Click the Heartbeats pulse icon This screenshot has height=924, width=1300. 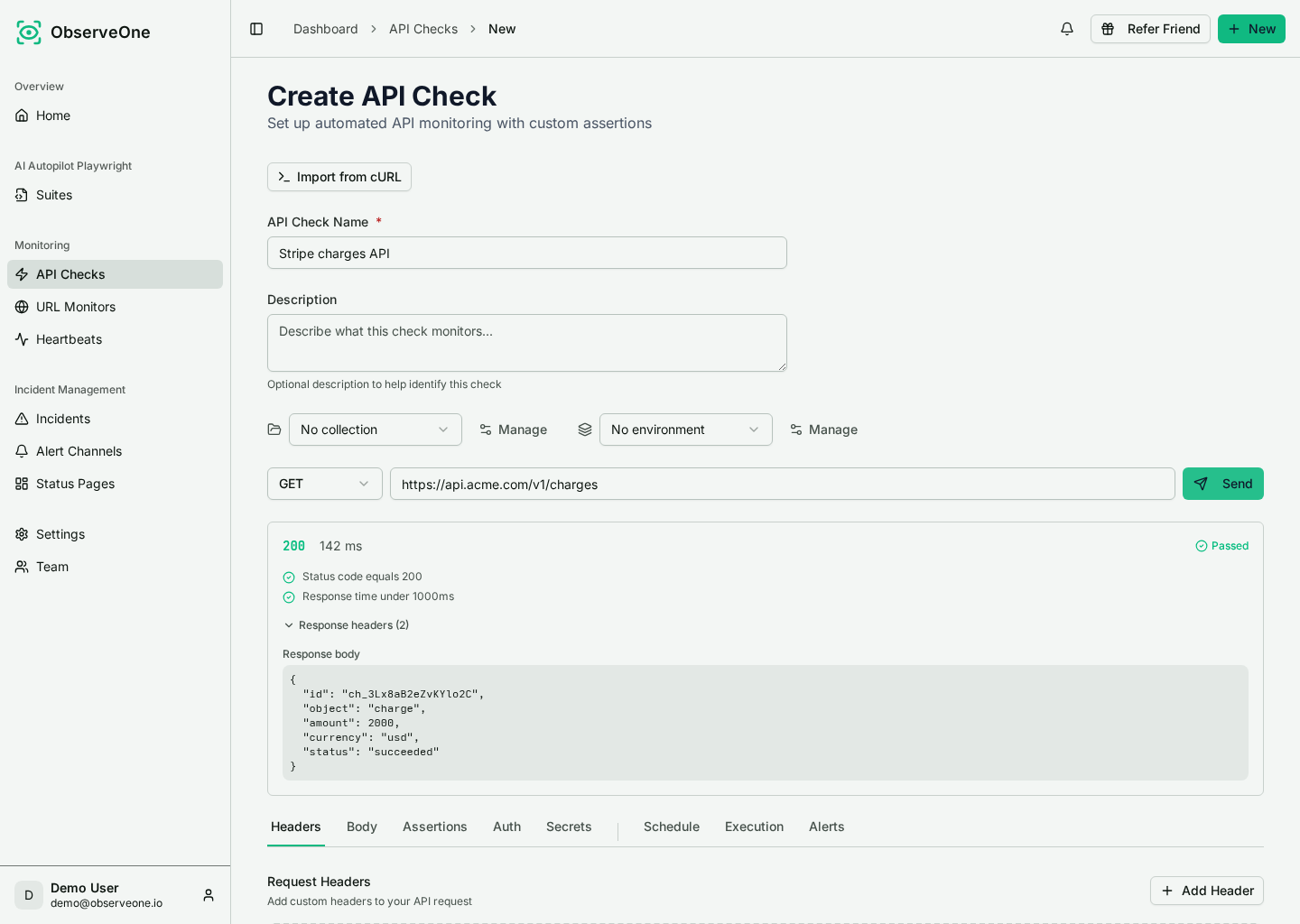(x=22, y=339)
